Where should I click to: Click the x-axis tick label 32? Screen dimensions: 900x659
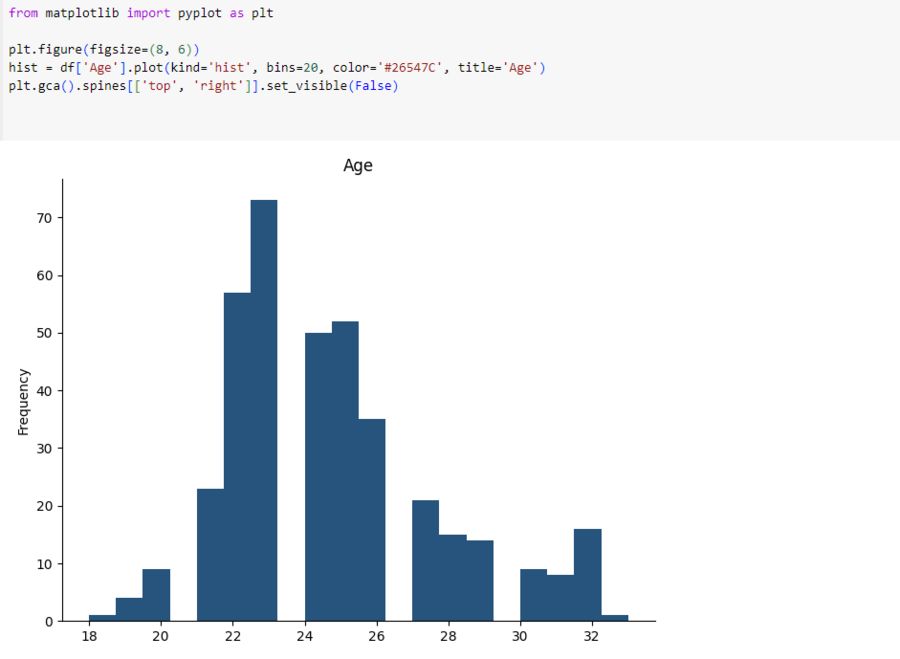coord(592,636)
